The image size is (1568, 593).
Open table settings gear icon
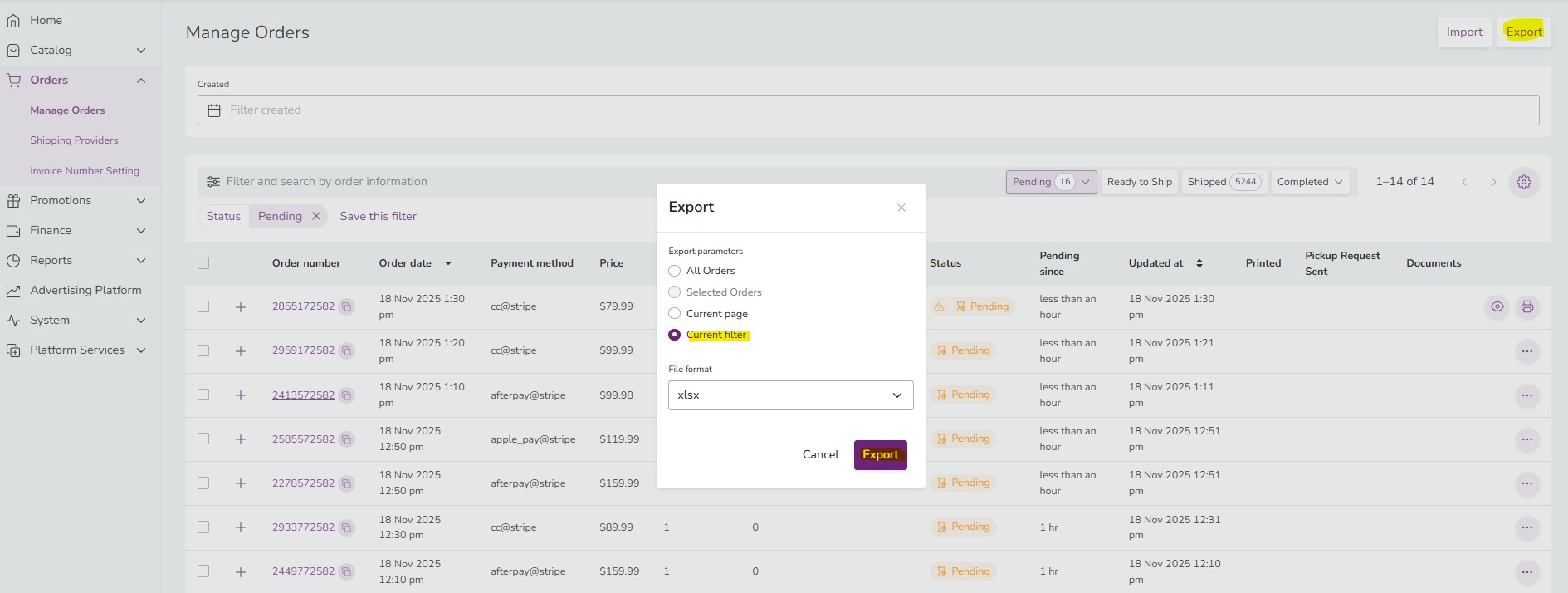pyautogui.click(x=1523, y=182)
